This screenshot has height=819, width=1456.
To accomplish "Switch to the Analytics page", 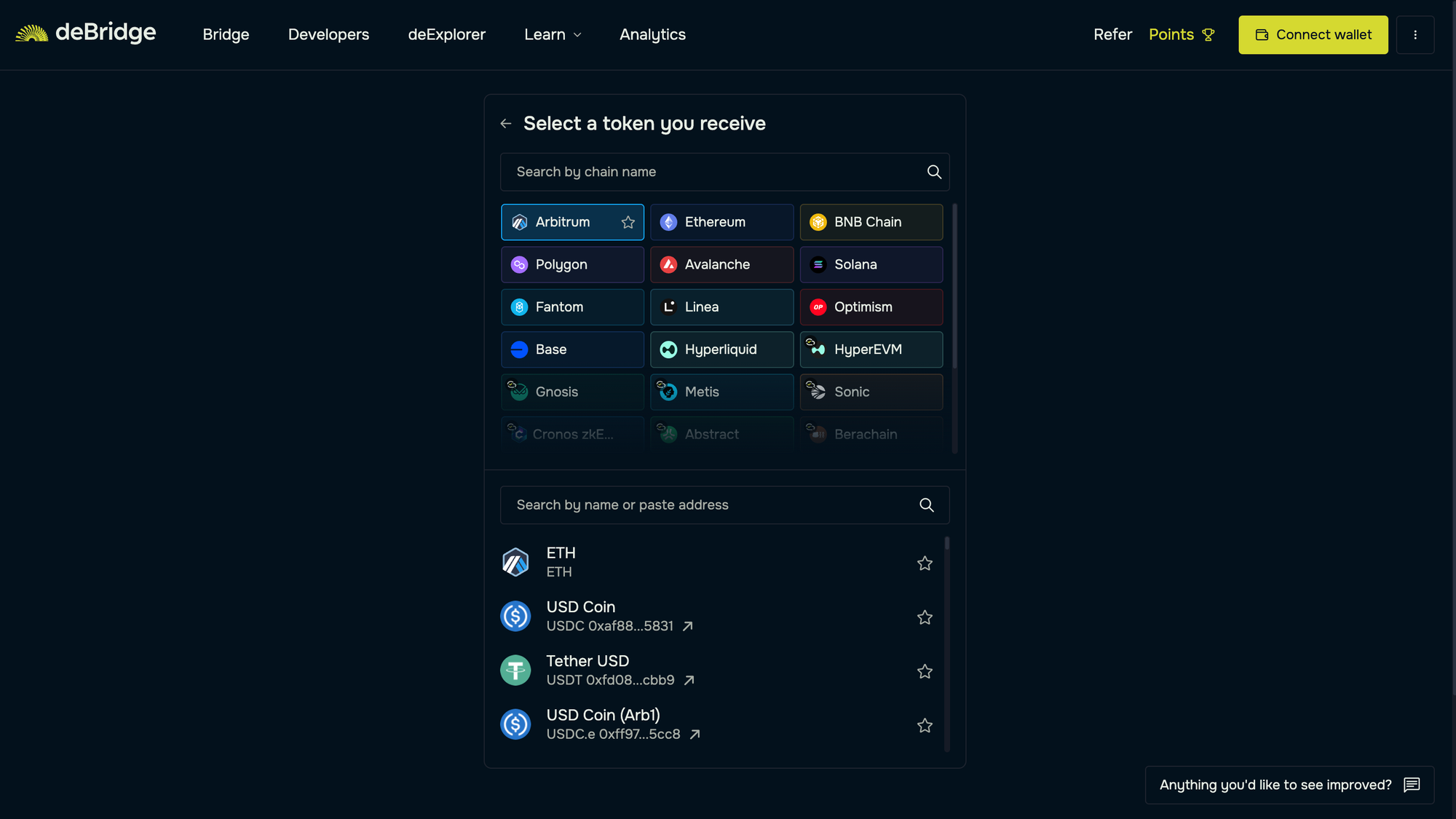I will click(x=652, y=34).
